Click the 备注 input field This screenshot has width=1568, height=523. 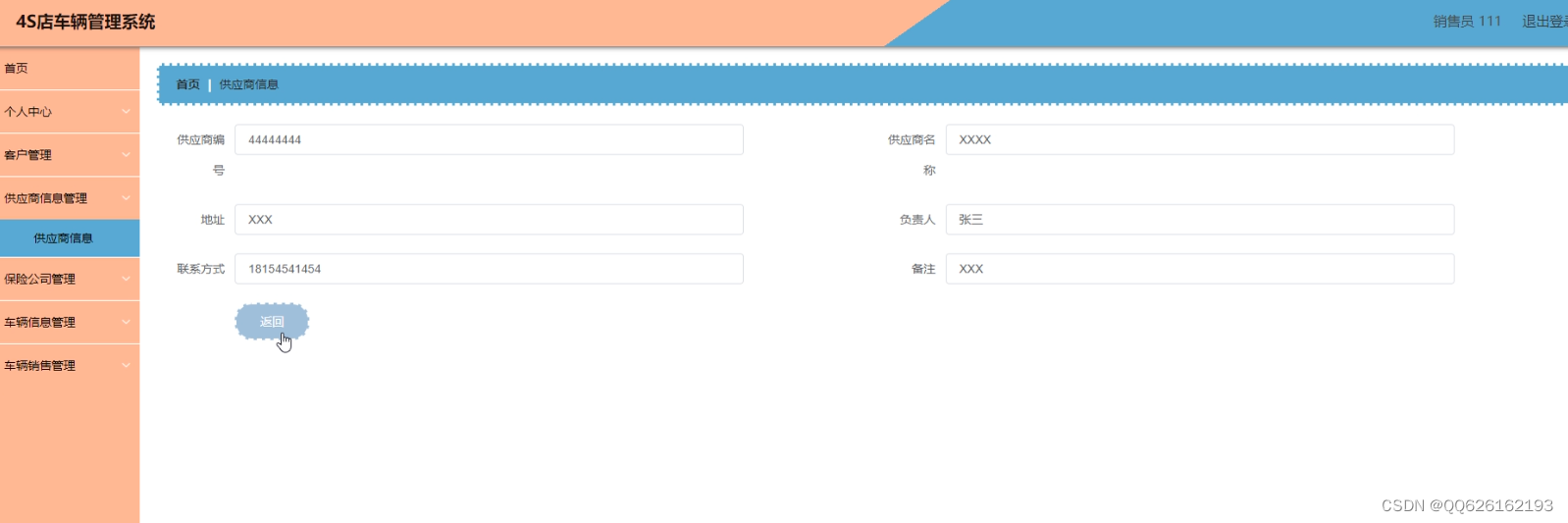coord(1200,269)
